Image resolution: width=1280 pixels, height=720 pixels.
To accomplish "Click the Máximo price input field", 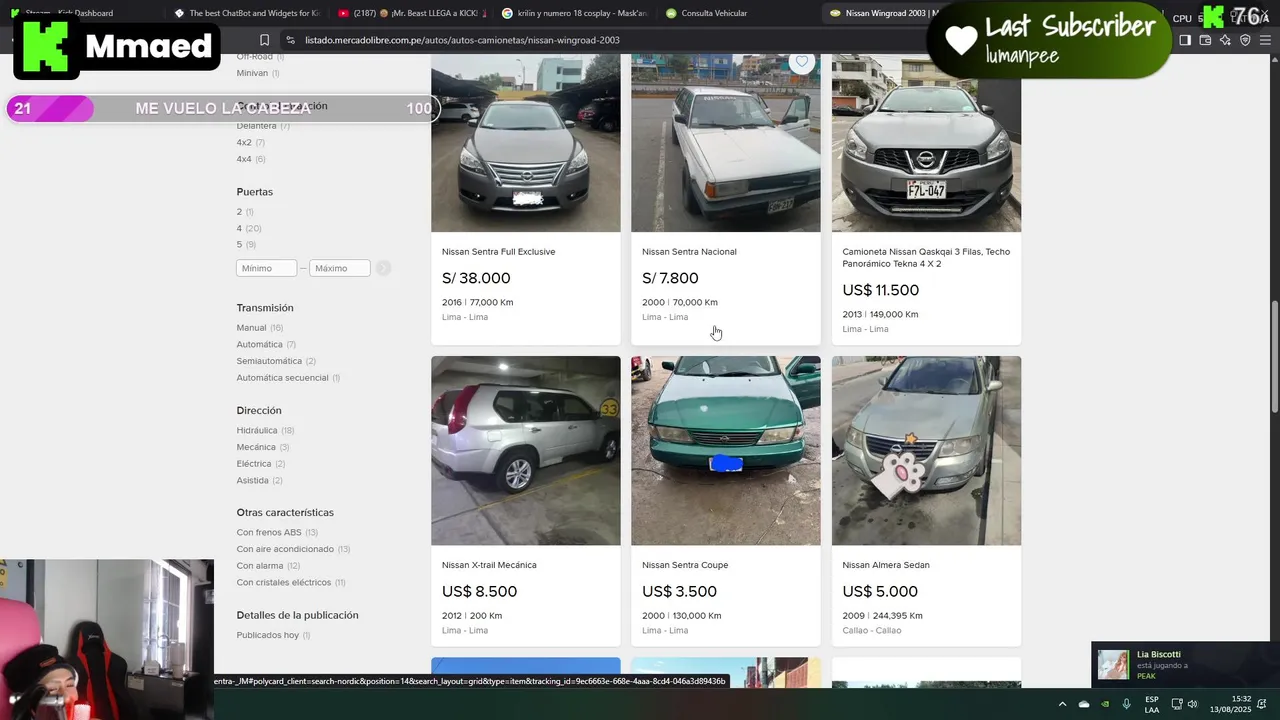I will [x=340, y=268].
